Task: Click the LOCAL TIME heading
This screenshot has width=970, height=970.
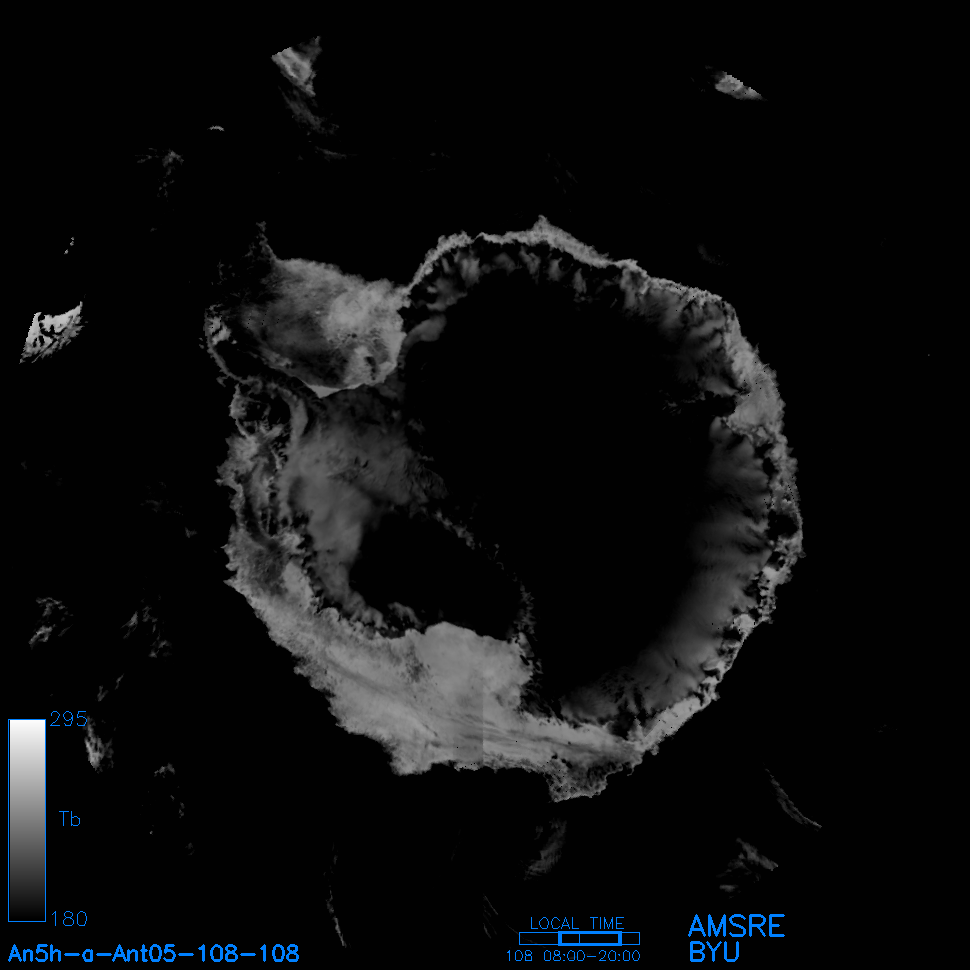Action: pyautogui.click(x=577, y=923)
